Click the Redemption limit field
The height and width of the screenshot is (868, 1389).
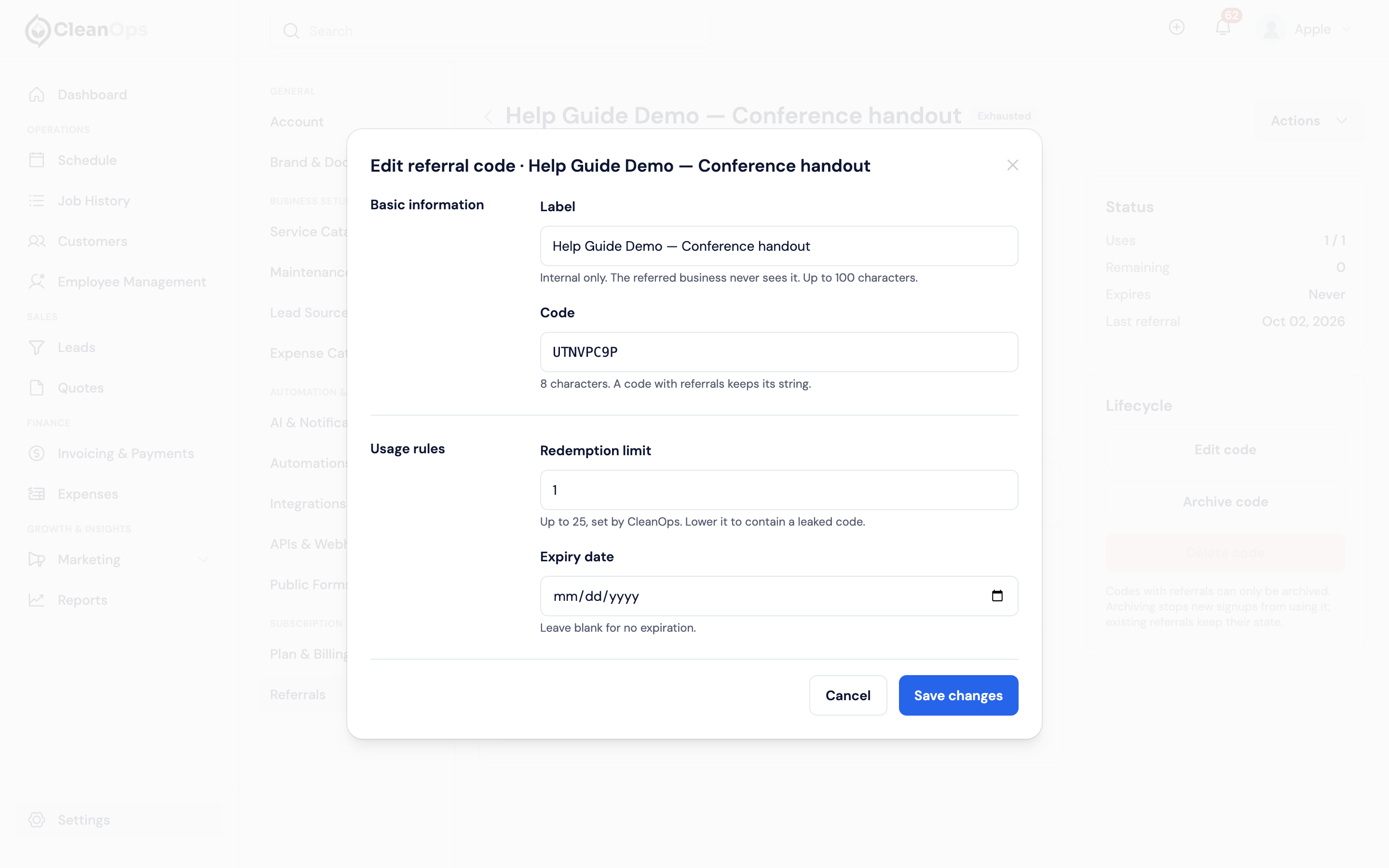(779, 489)
